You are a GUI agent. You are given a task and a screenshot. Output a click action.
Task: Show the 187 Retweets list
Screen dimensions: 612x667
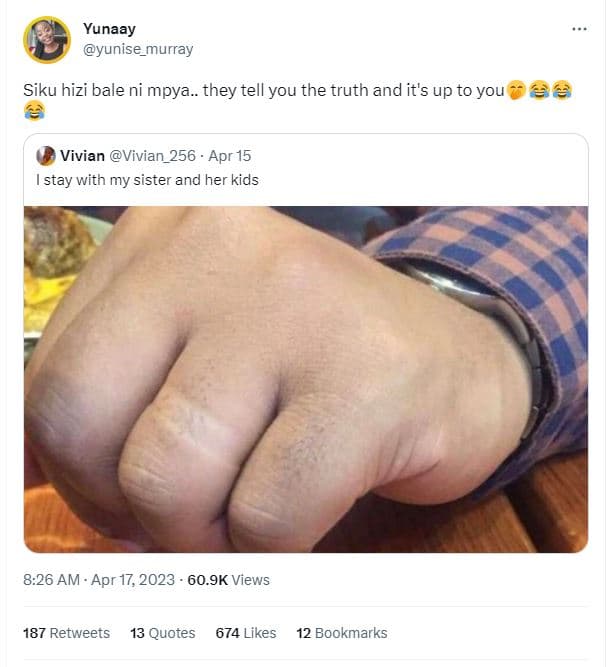pos(66,633)
